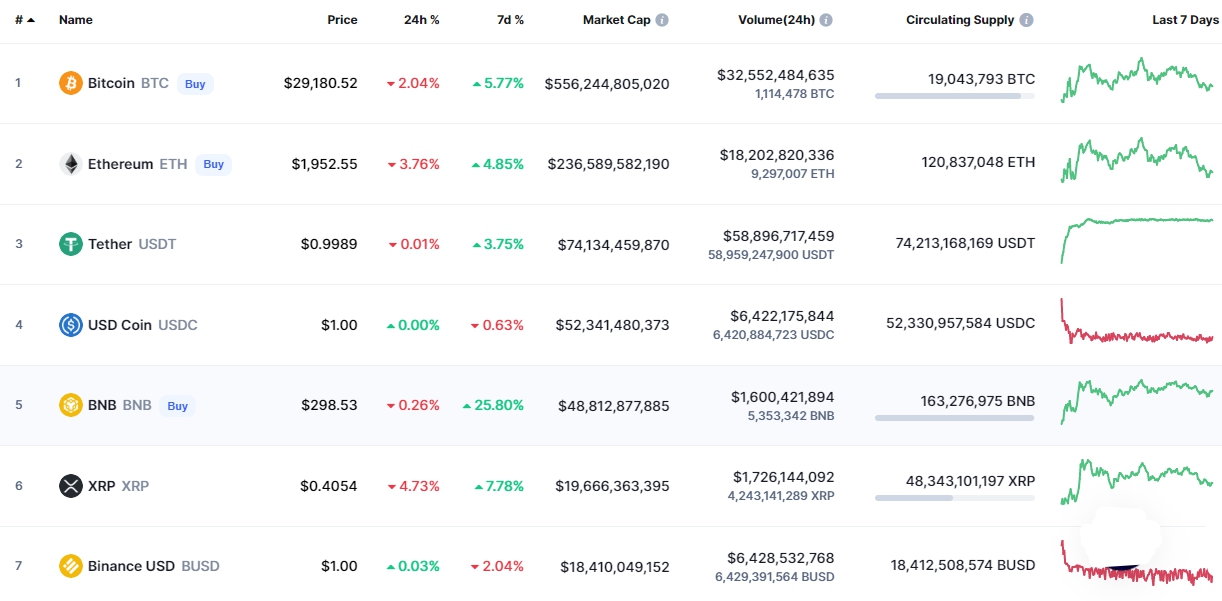This screenshot has width=1222, height=601.
Task: Click USD Coin market cap $52,341,480,373
Action: (614, 325)
